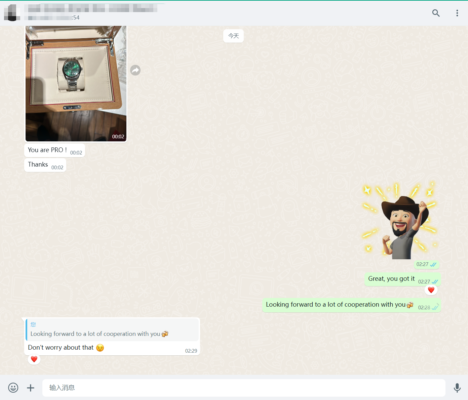Viewport: 468px width, 400px height.
Task: Open the contact name in header
Action: coord(92,8)
